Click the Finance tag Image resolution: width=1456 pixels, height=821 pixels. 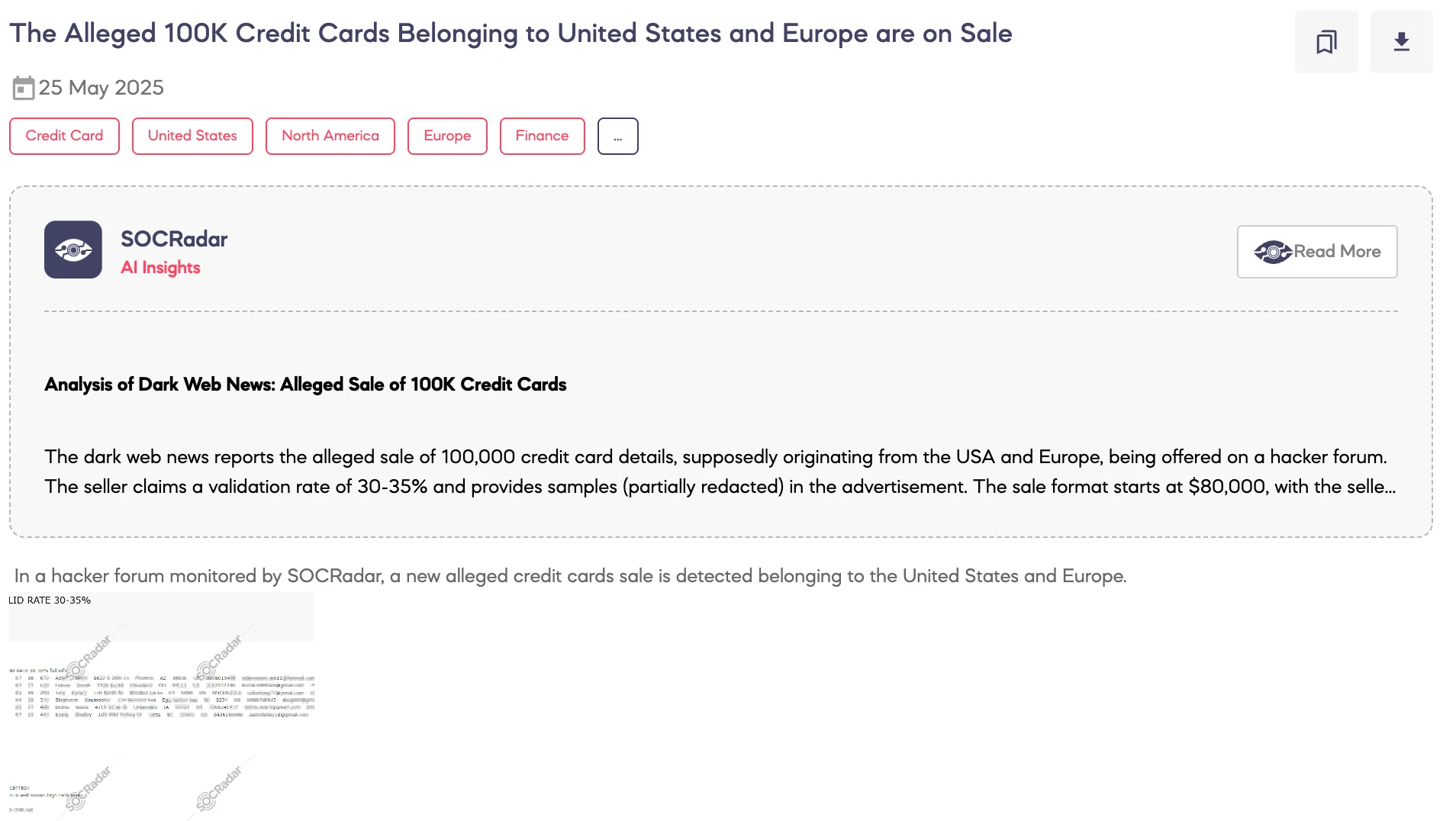542,136
